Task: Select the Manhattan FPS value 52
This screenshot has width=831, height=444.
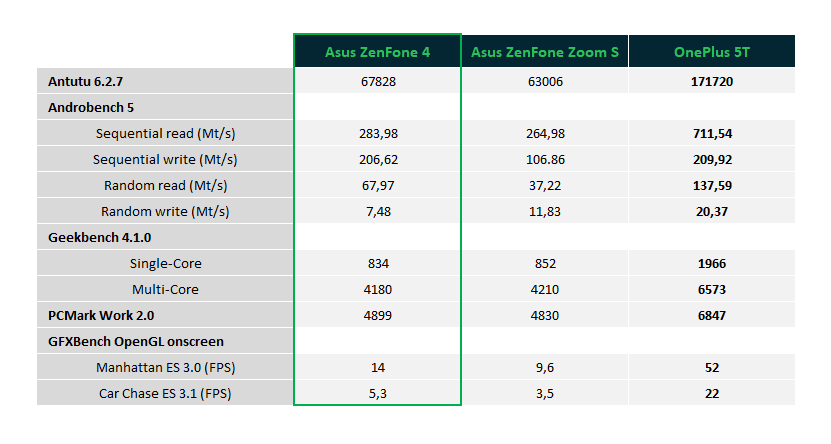Action: [x=712, y=367]
